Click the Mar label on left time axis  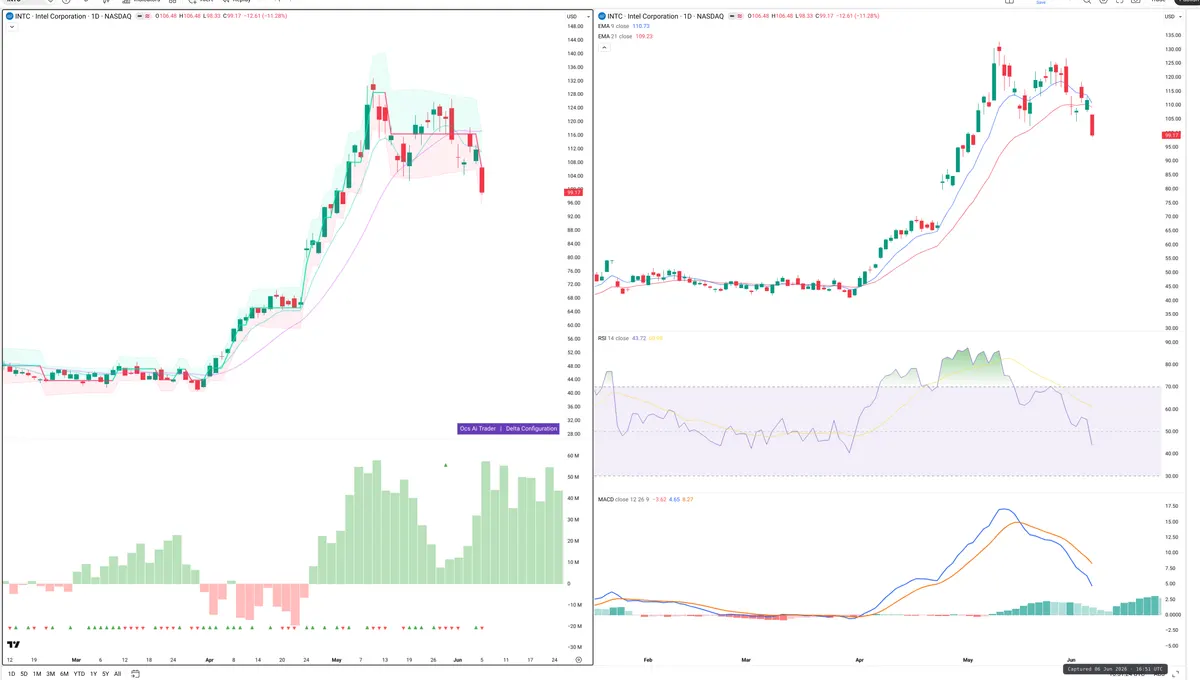(x=75, y=660)
